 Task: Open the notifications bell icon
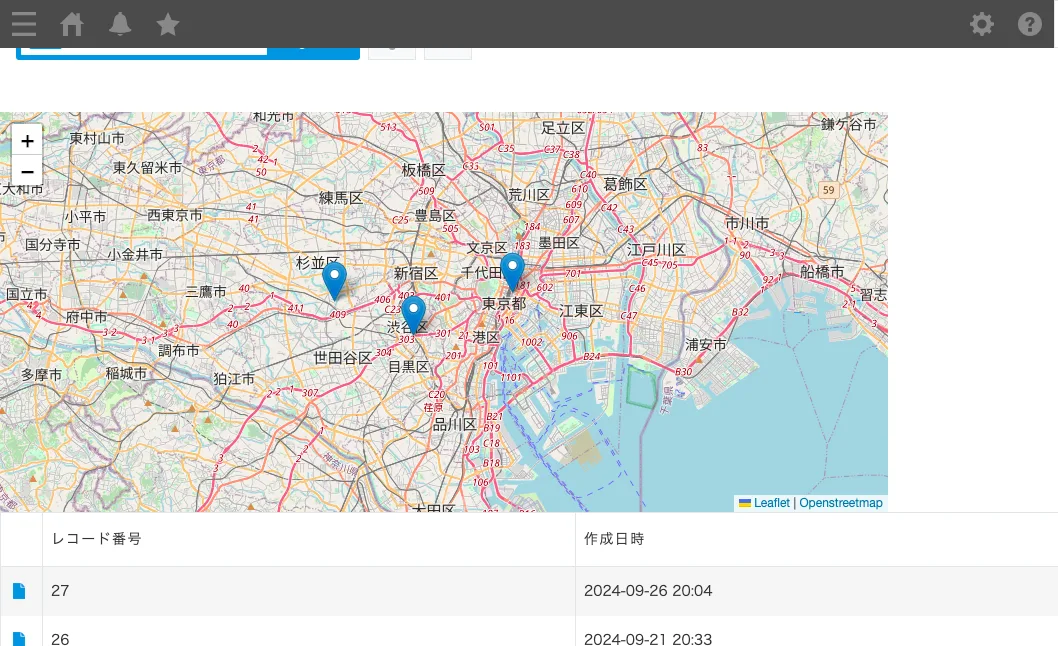click(120, 24)
